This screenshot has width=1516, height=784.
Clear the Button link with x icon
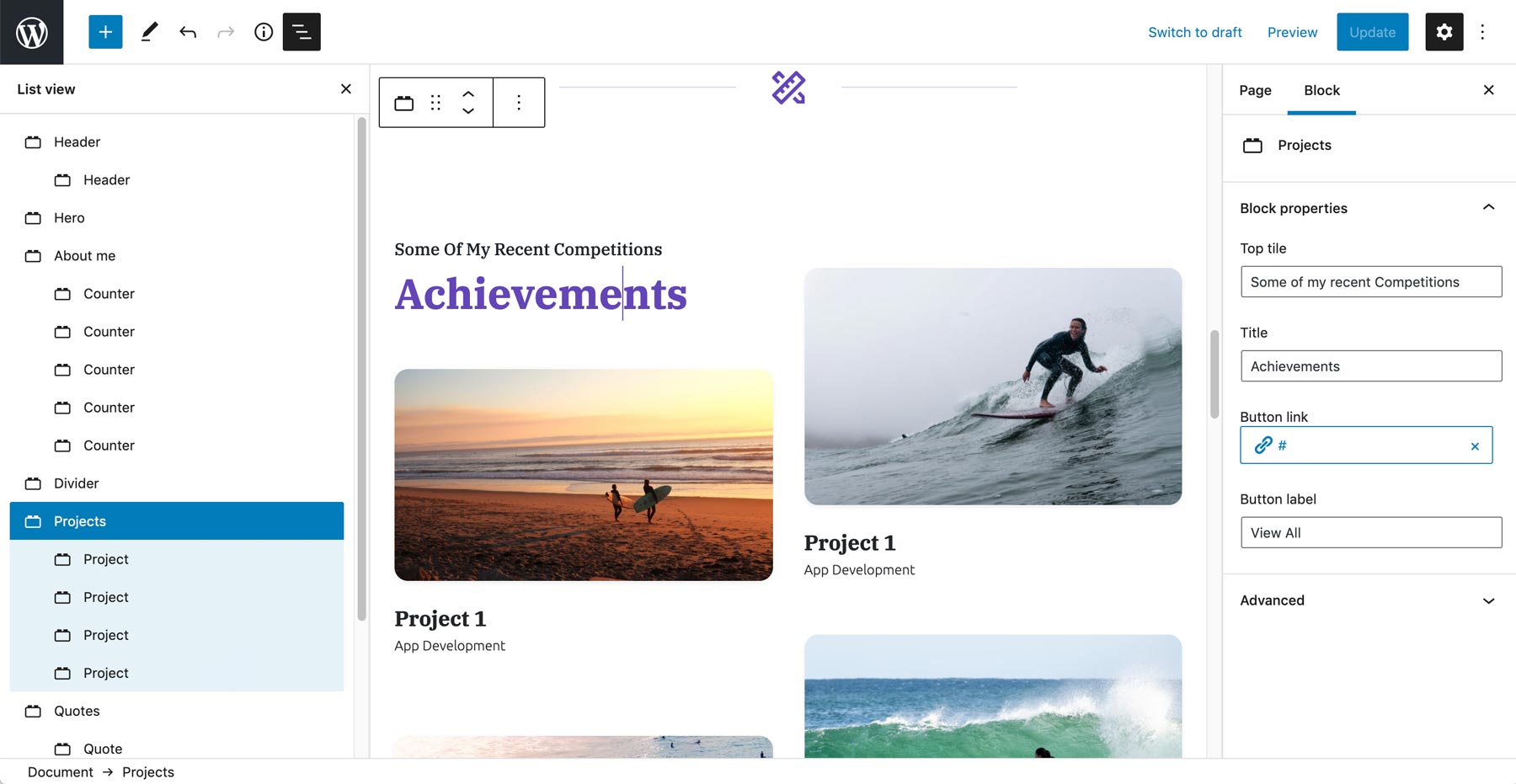1475,446
